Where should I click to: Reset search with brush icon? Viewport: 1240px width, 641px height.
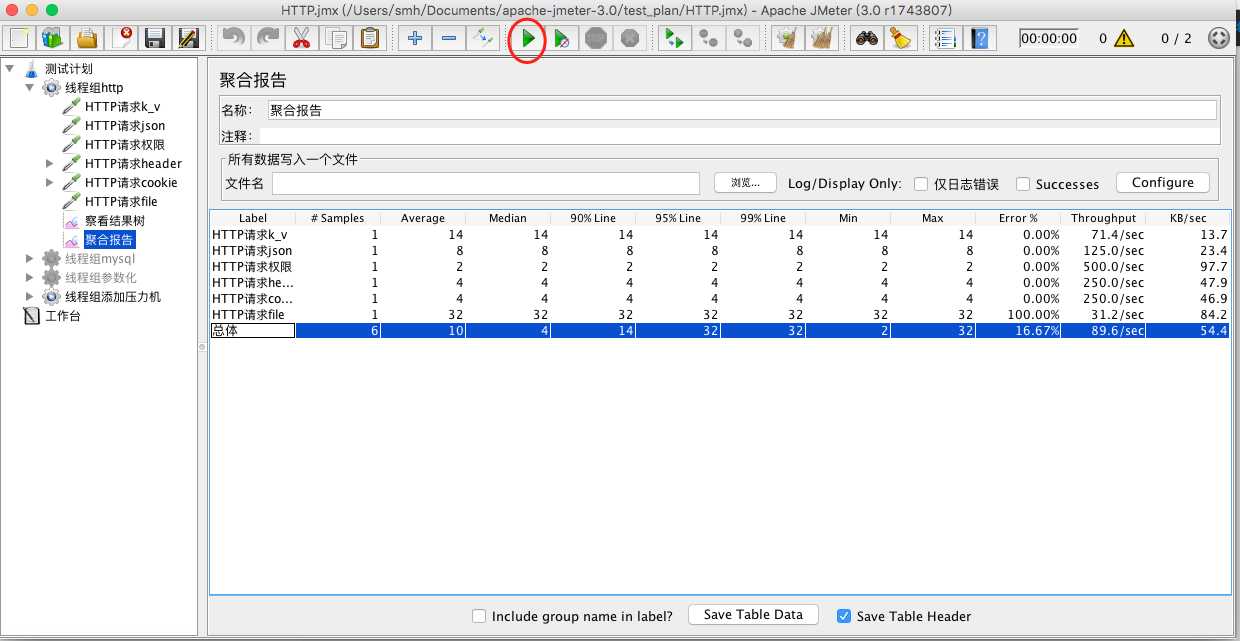(x=901, y=38)
